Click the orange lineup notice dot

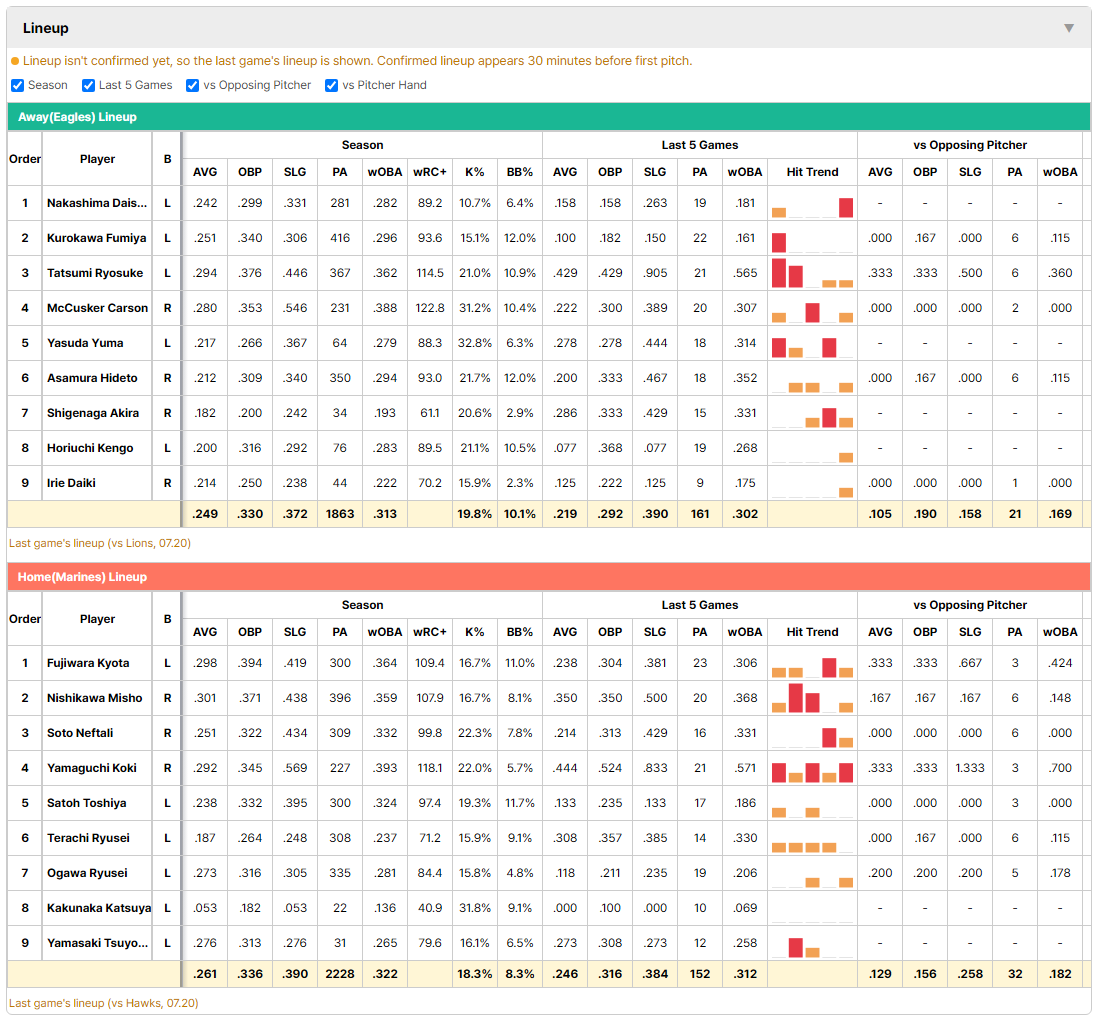click(15, 62)
